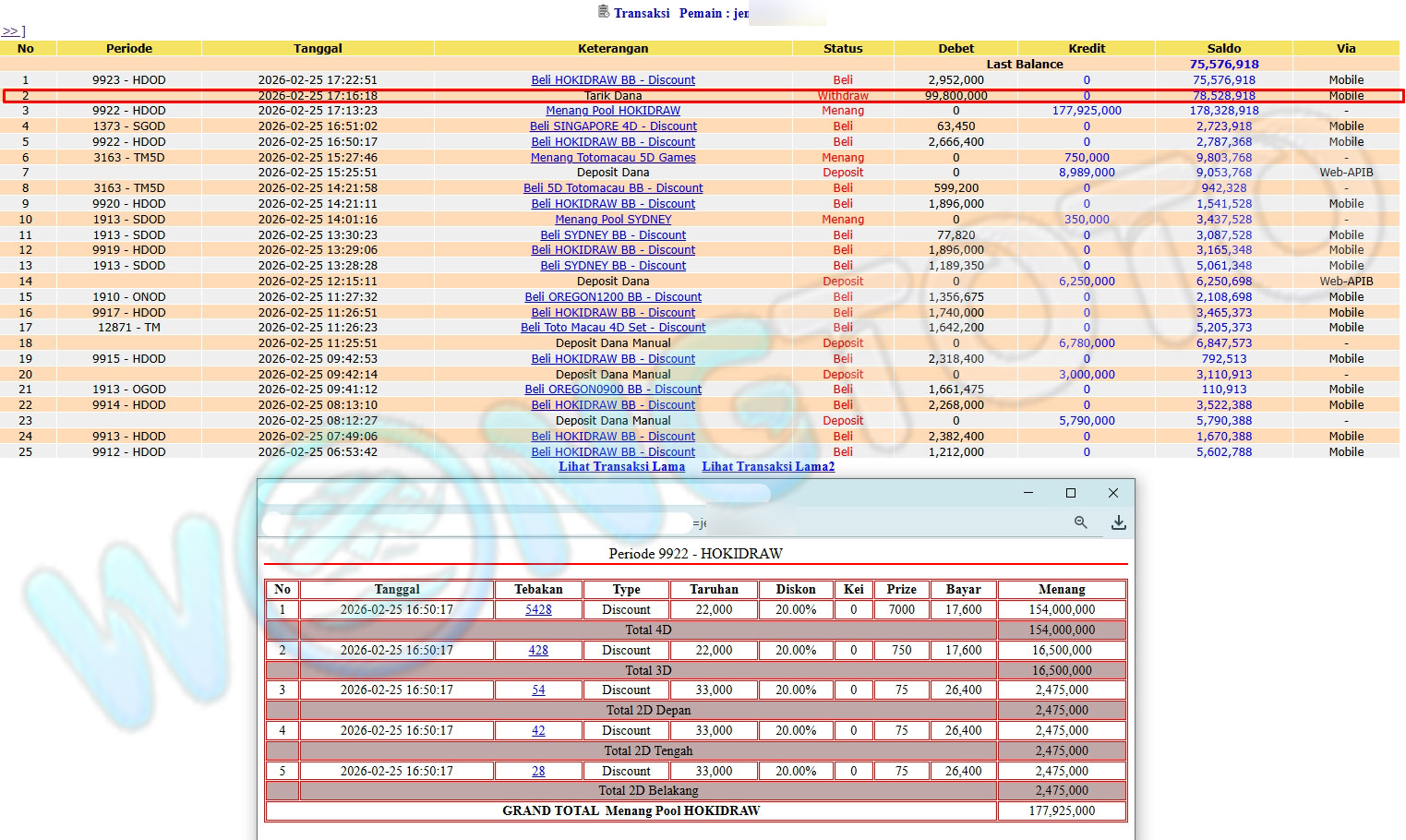Close the Periode 9922 popup window
Viewport: 1406px width, 840px height.
point(1113,493)
